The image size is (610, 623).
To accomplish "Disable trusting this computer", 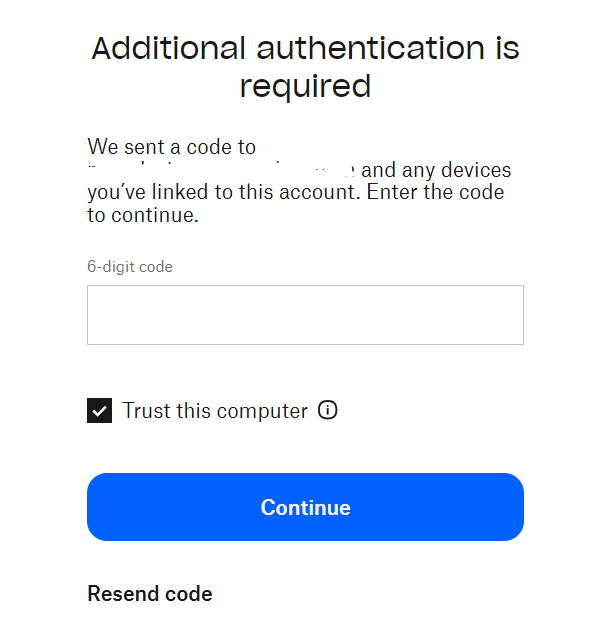I will click(x=99, y=411).
